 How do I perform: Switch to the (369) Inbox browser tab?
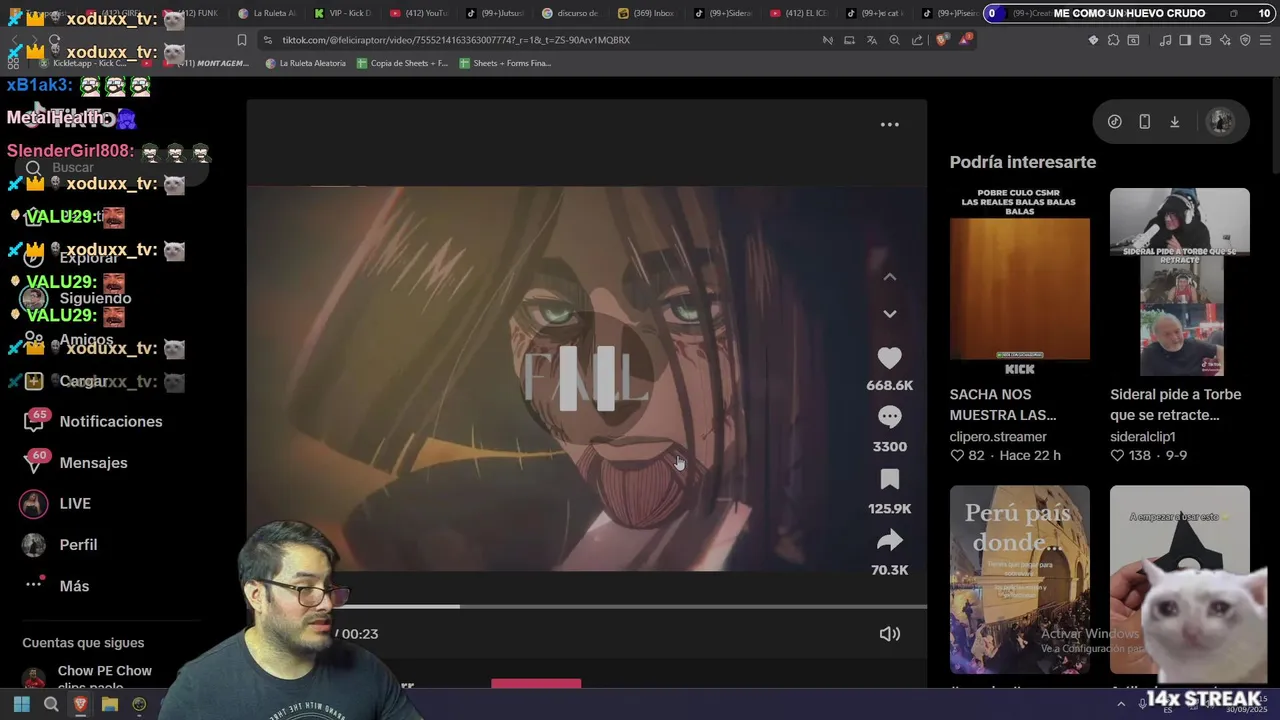[x=646, y=13]
